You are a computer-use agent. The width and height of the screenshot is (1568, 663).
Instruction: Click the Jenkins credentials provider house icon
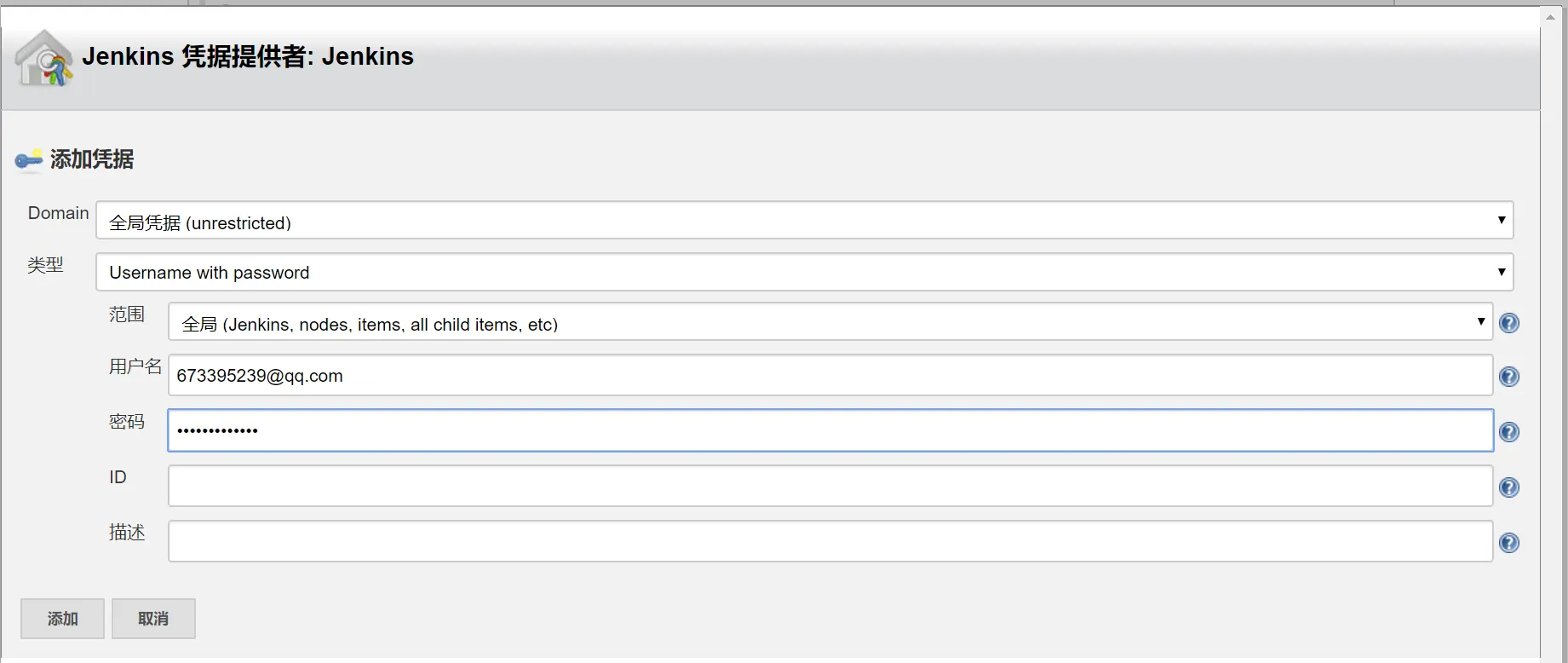[44, 58]
